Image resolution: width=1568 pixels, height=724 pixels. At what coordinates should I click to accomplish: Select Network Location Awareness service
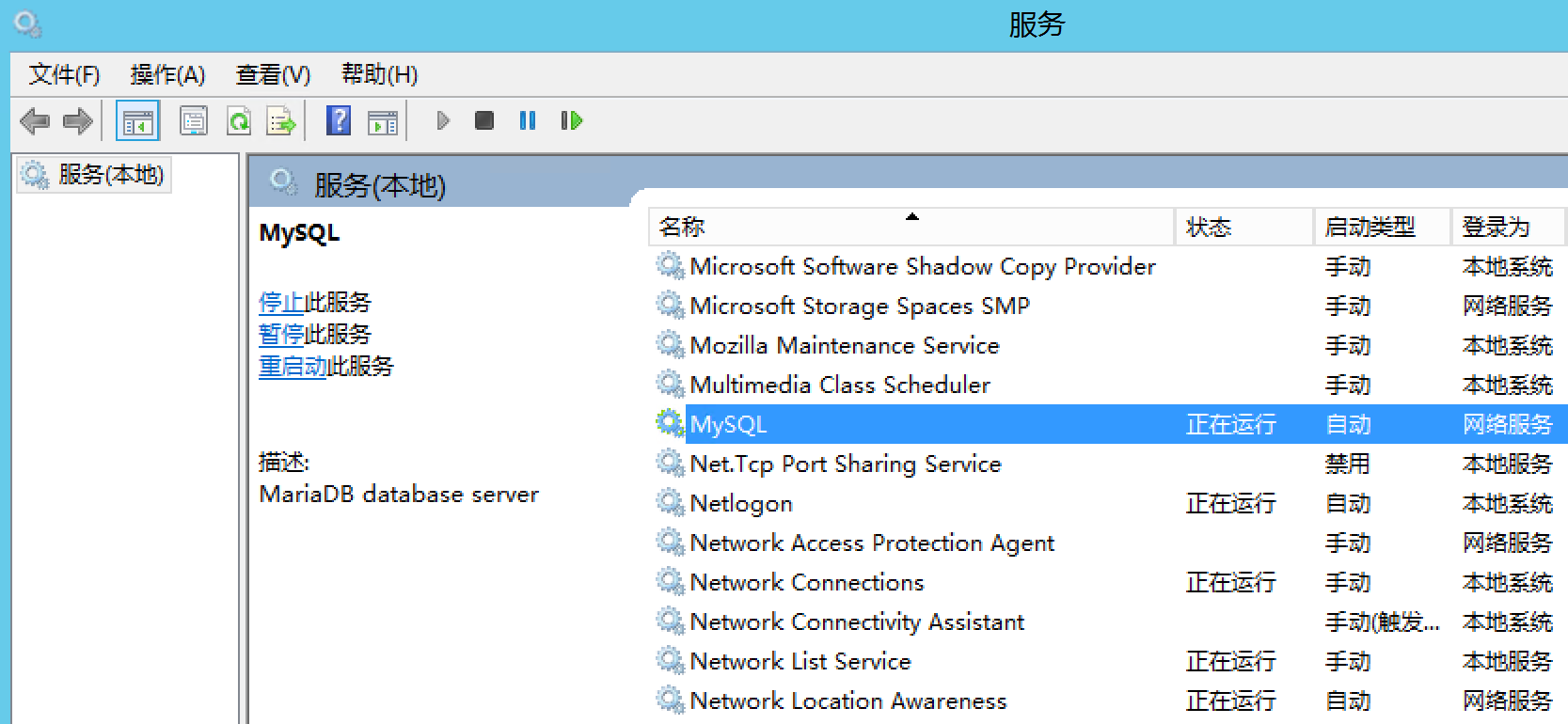coord(848,700)
